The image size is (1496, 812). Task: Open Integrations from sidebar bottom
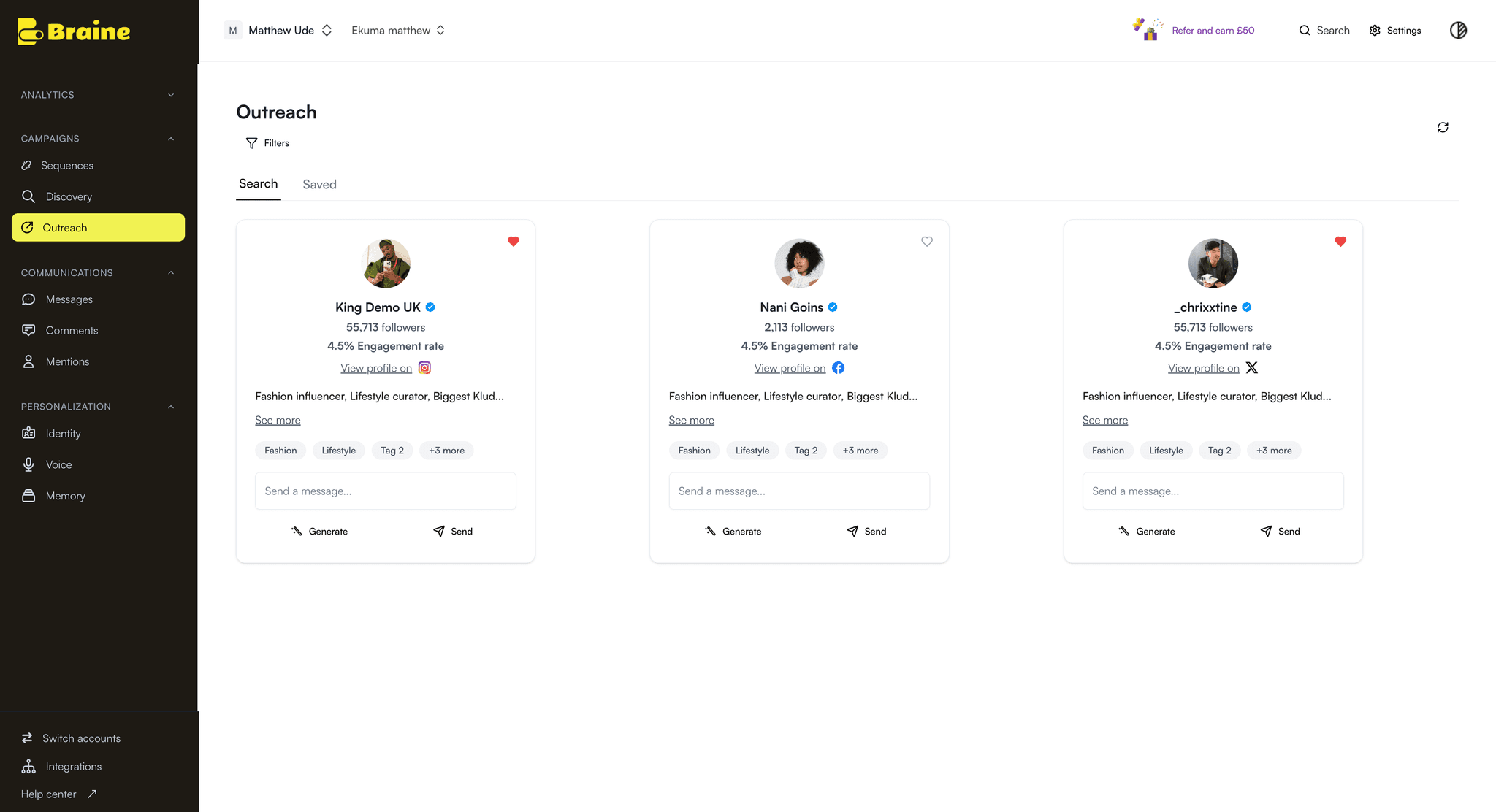pyautogui.click(x=73, y=766)
